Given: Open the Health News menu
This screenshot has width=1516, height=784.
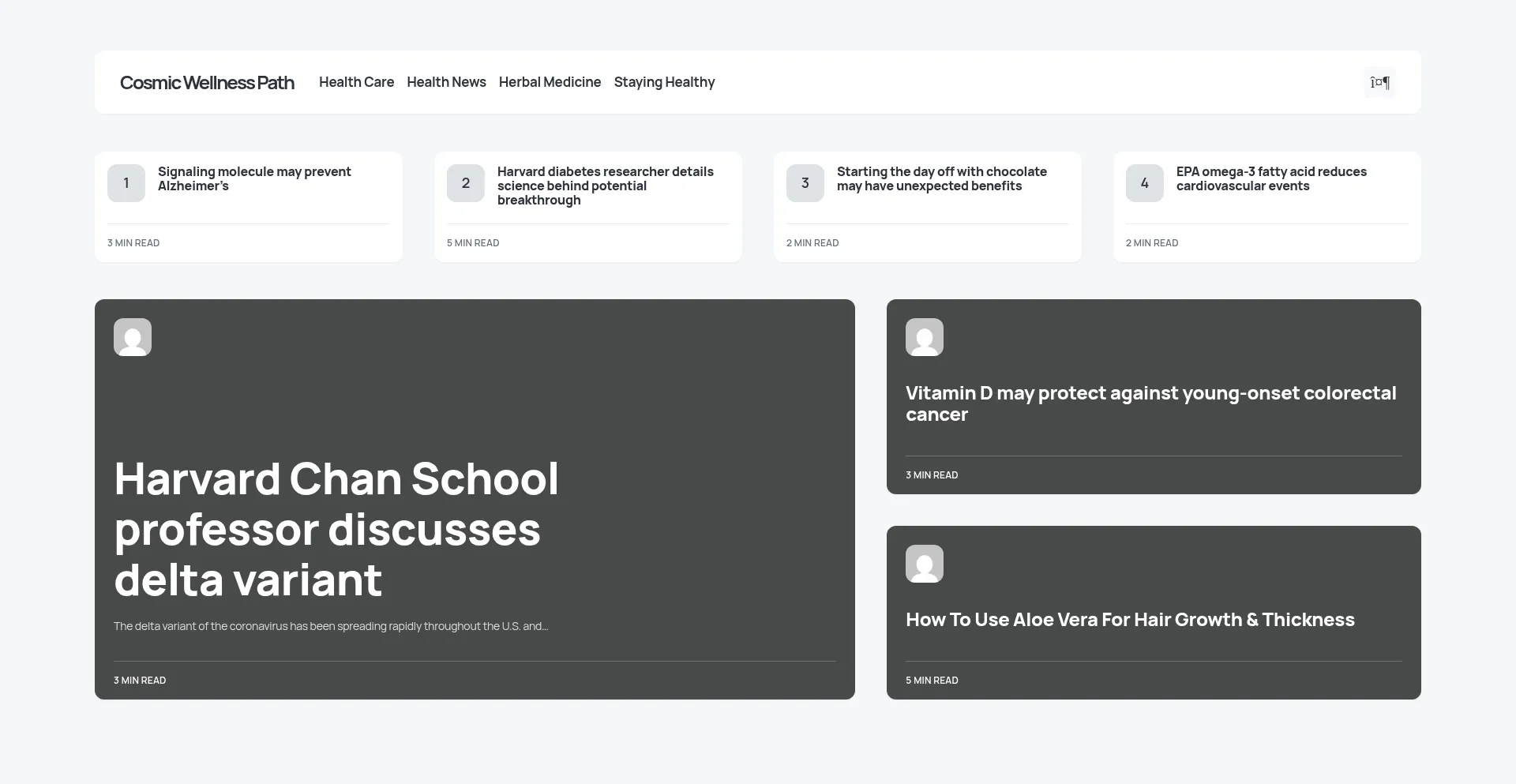Looking at the screenshot, I should 446,82.
